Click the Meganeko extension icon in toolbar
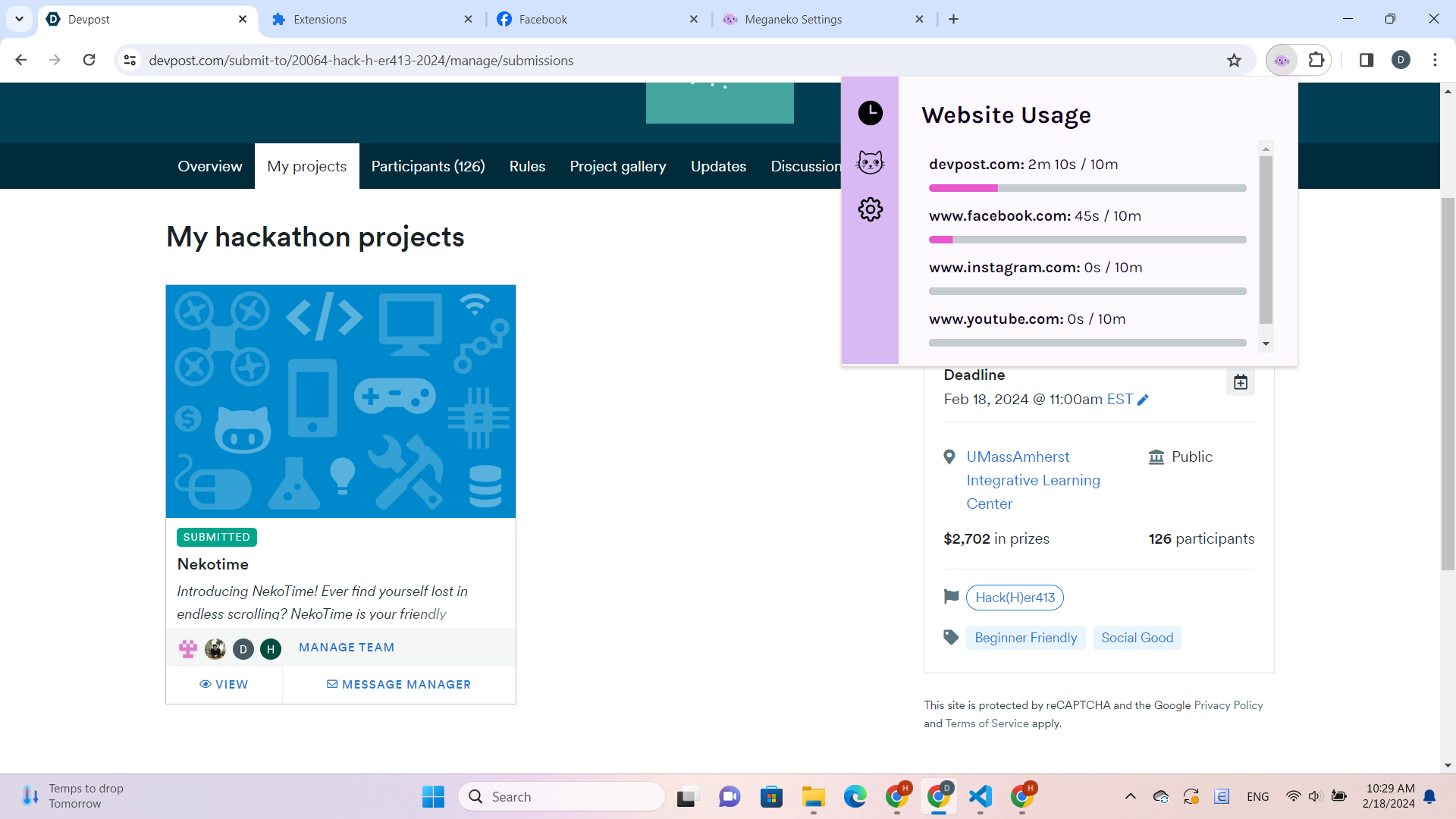Viewport: 1456px width, 819px height. [1282, 60]
